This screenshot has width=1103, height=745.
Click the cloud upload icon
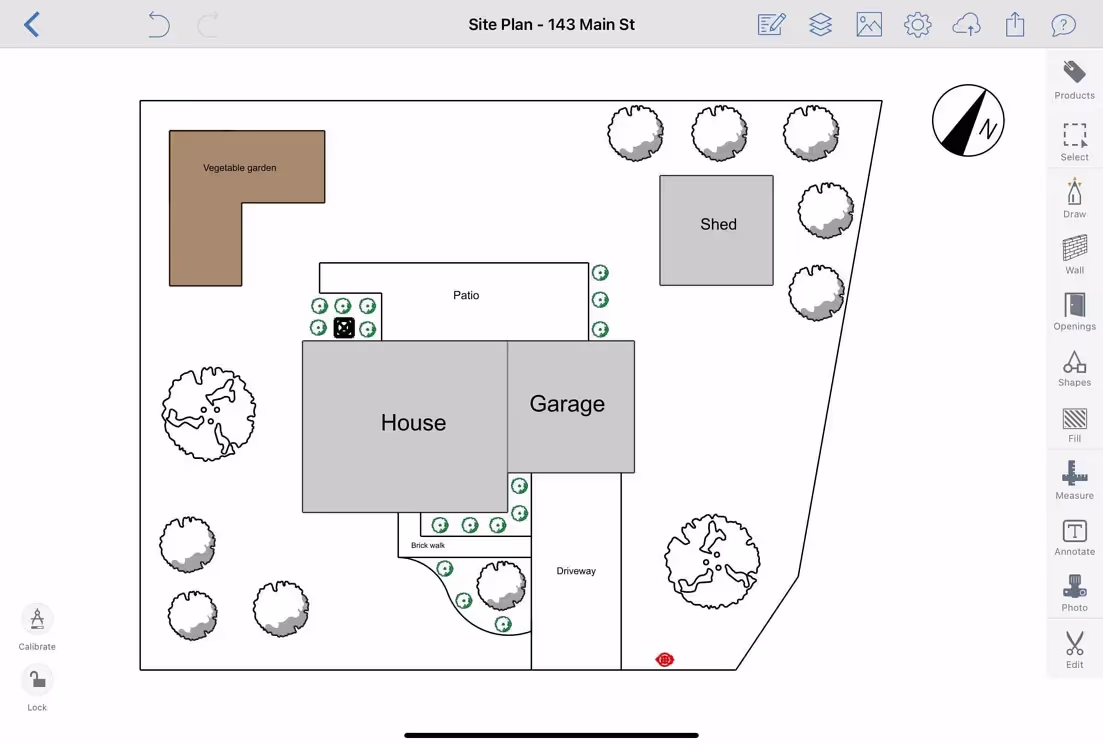click(967, 25)
